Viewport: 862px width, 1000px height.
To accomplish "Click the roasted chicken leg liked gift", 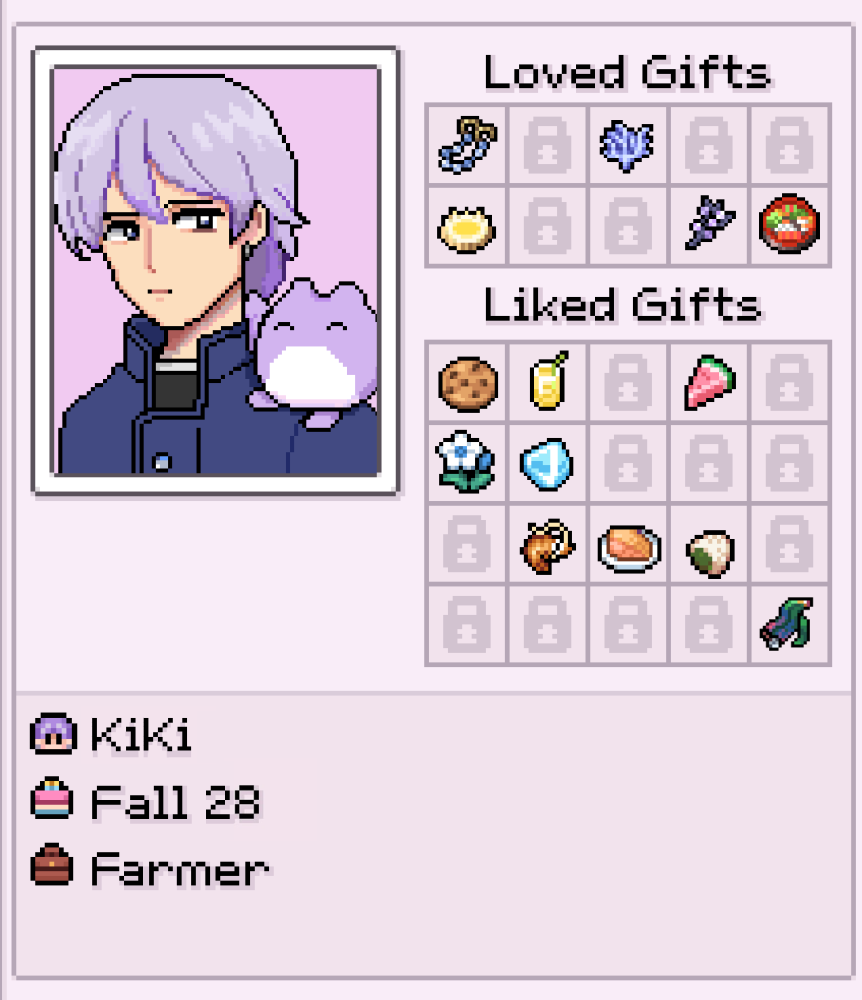I will pyautogui.click(x=547, y=546).
